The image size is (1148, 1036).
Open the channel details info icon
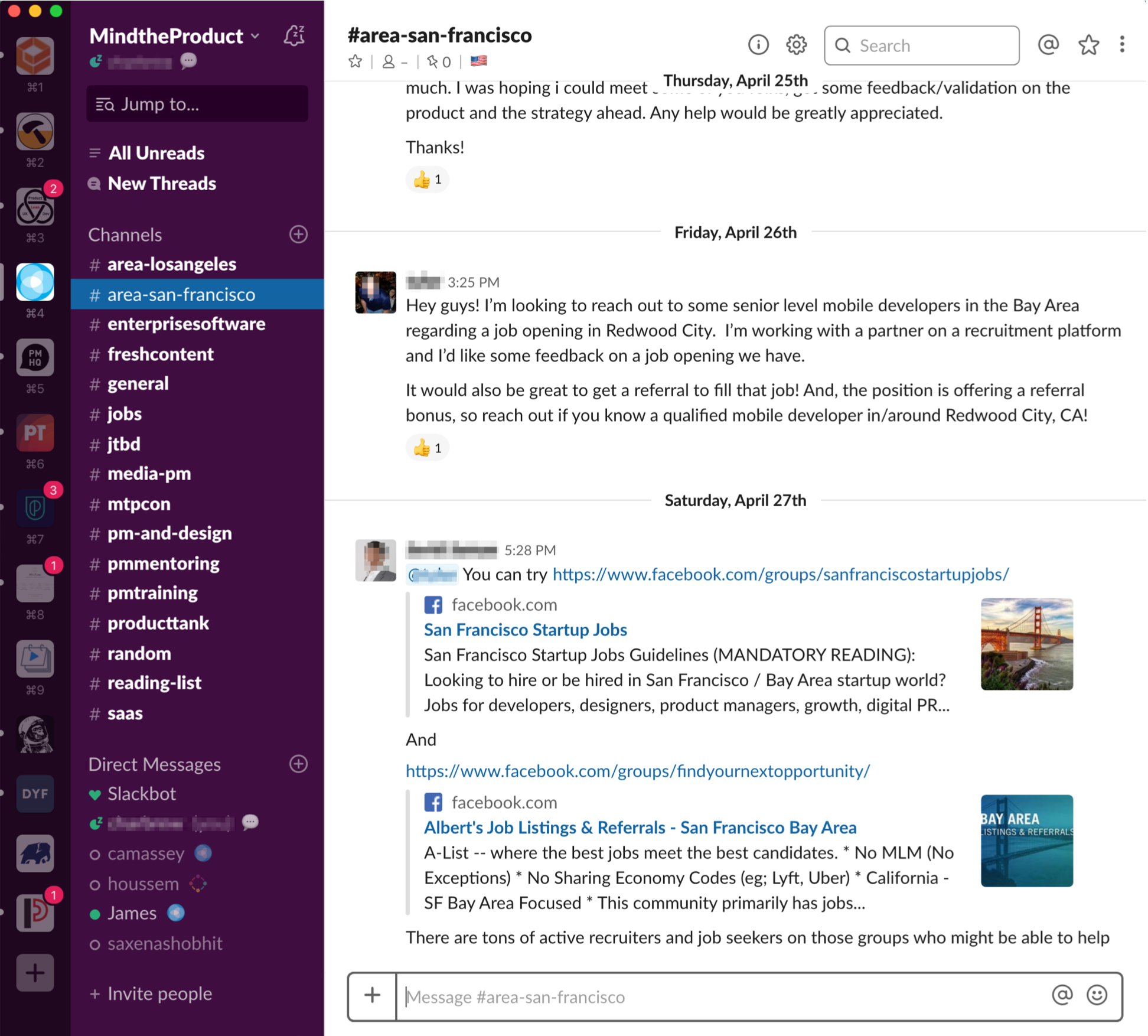point(758,45)
